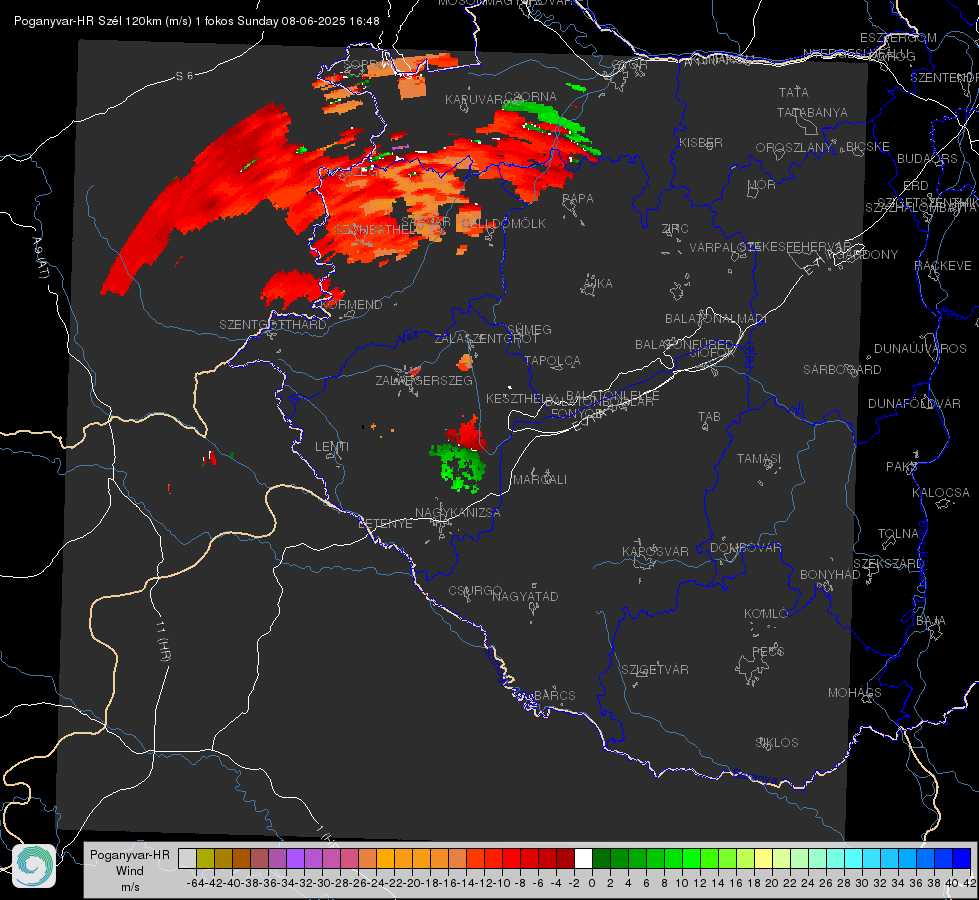The height and width of the screenshot is (900, 979).
Task: Click the SUMEG city label
Action: [x=529, y=330]
